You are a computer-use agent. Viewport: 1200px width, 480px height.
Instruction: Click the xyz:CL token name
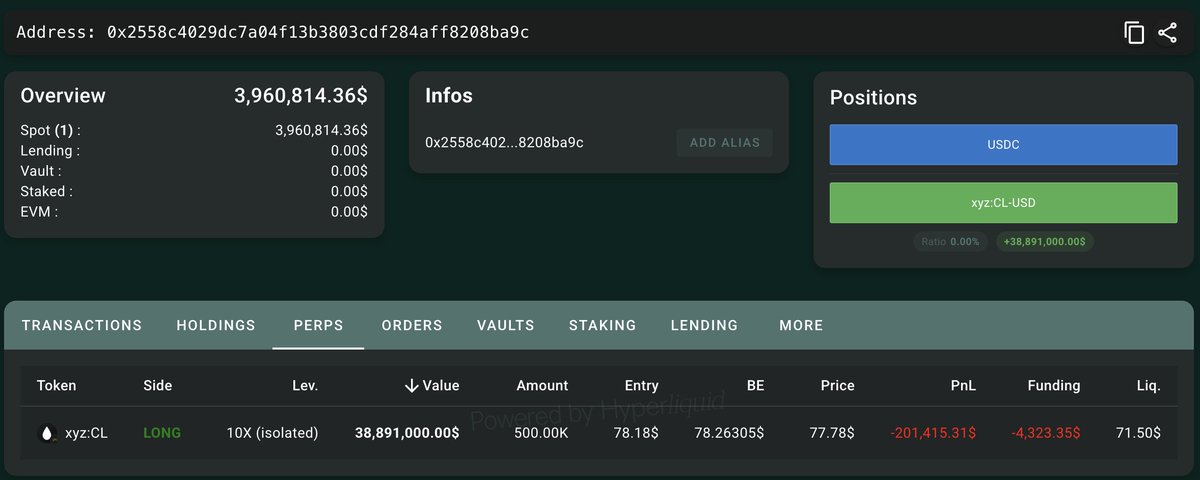86,433
